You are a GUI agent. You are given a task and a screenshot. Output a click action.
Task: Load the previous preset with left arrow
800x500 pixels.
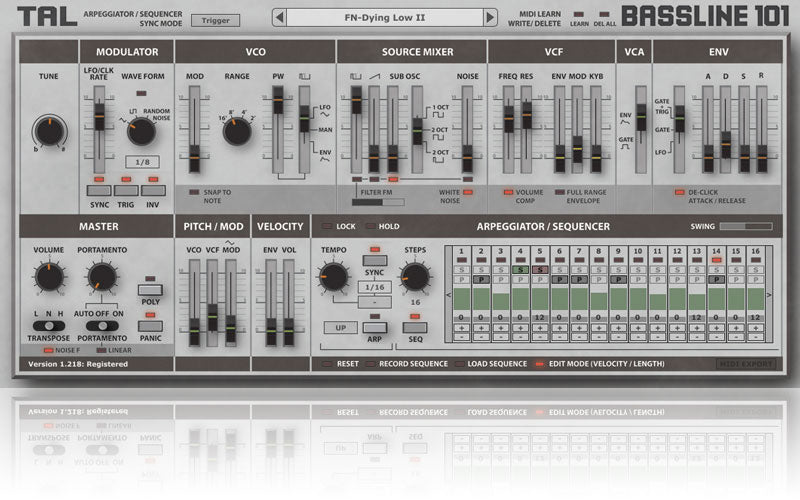(x=279, y=18)
